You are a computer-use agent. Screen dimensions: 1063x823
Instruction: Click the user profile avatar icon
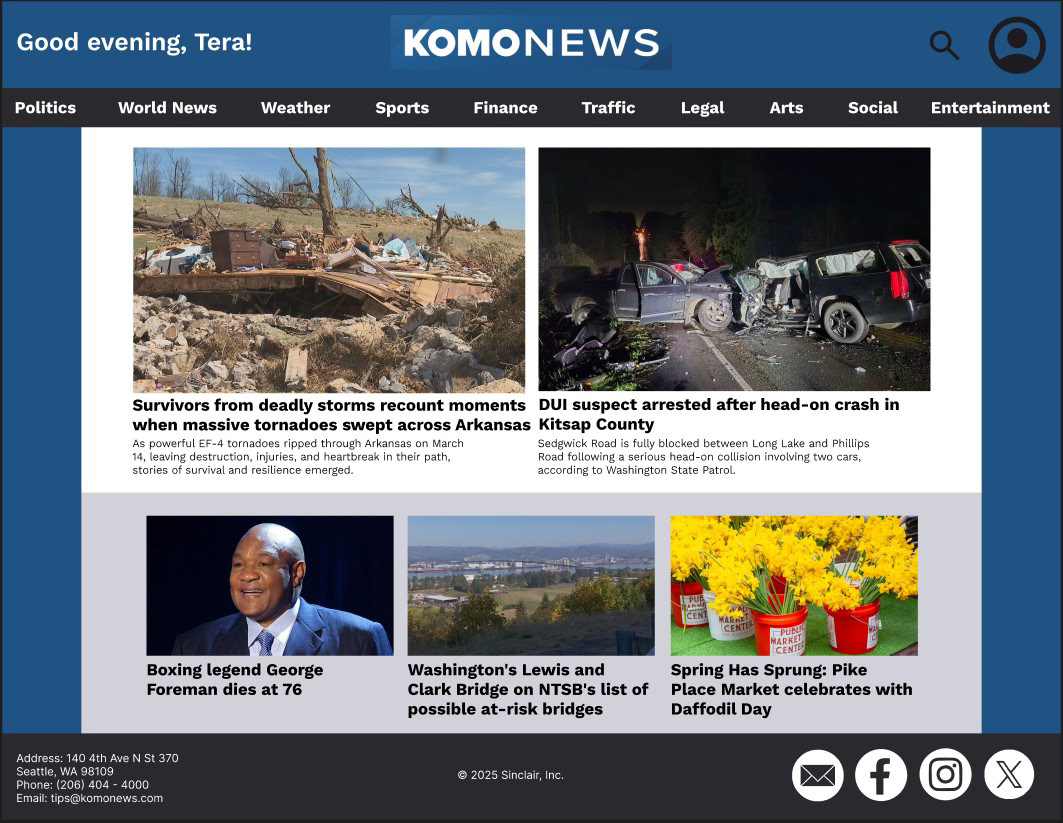click(x=1017, y=45)
